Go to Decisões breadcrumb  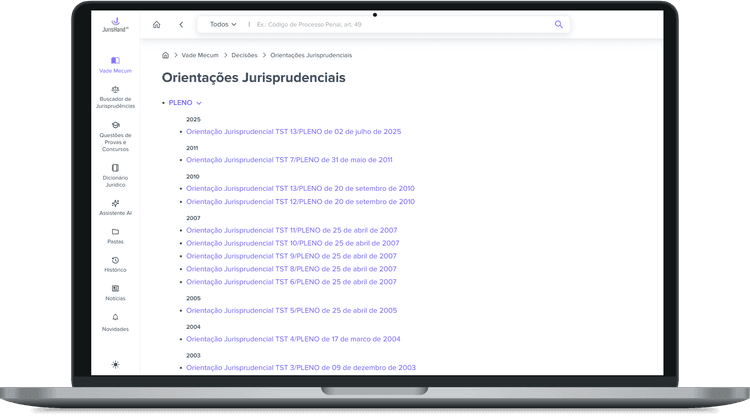point(244,55)
